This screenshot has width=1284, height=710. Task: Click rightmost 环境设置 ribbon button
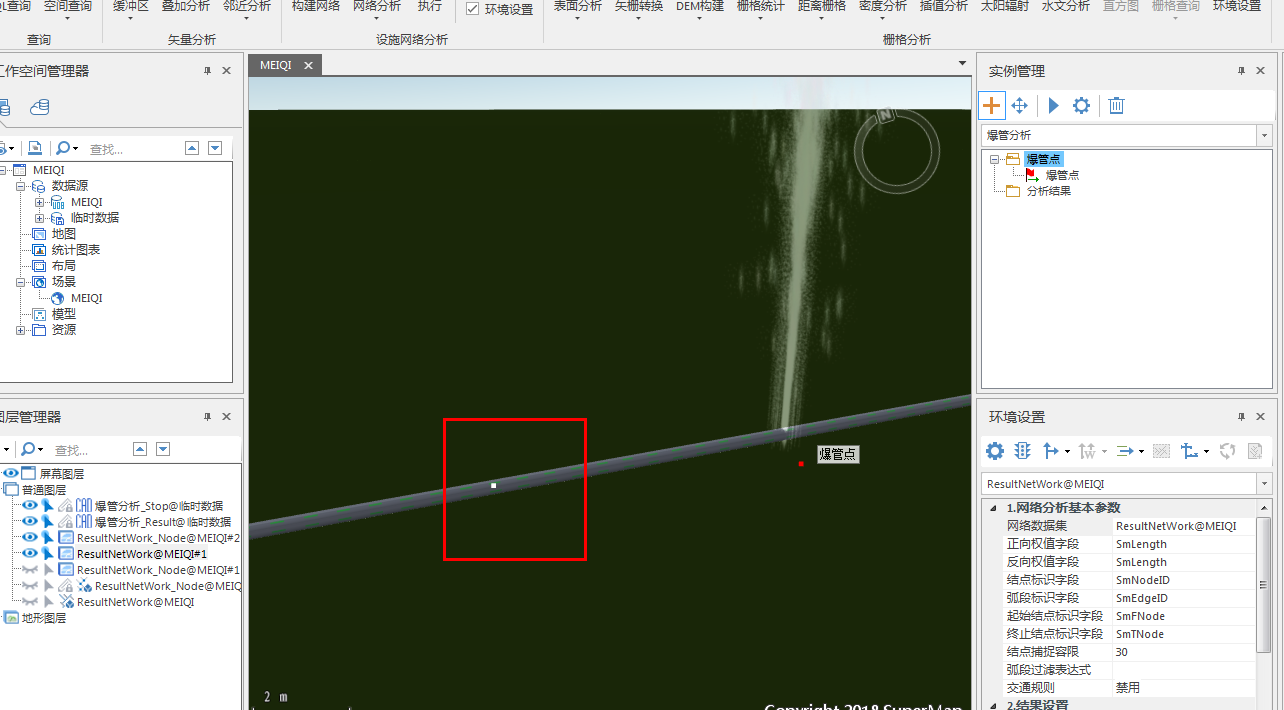click(1237, 6)
